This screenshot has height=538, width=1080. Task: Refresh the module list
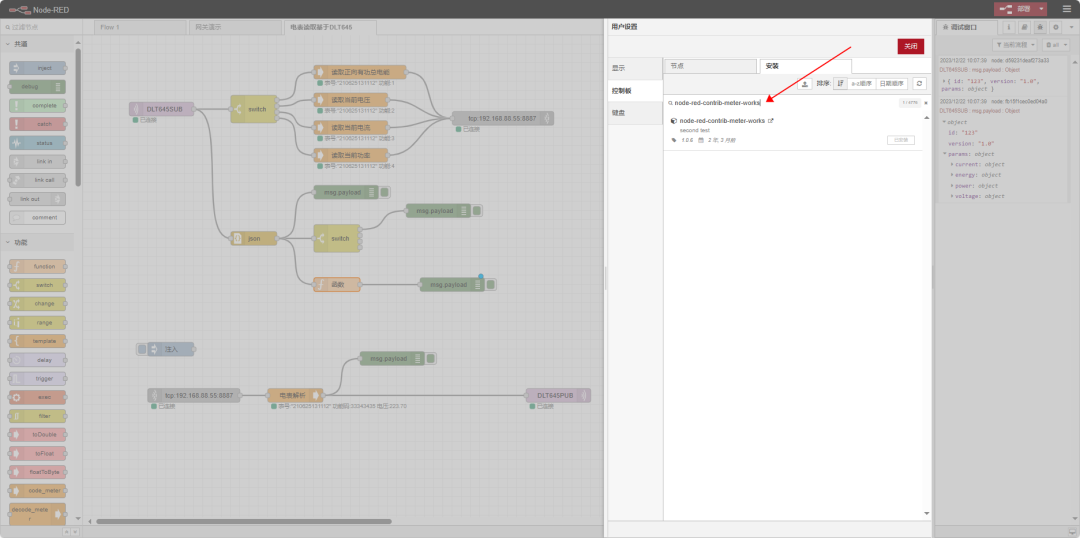(x=919, y=84)
